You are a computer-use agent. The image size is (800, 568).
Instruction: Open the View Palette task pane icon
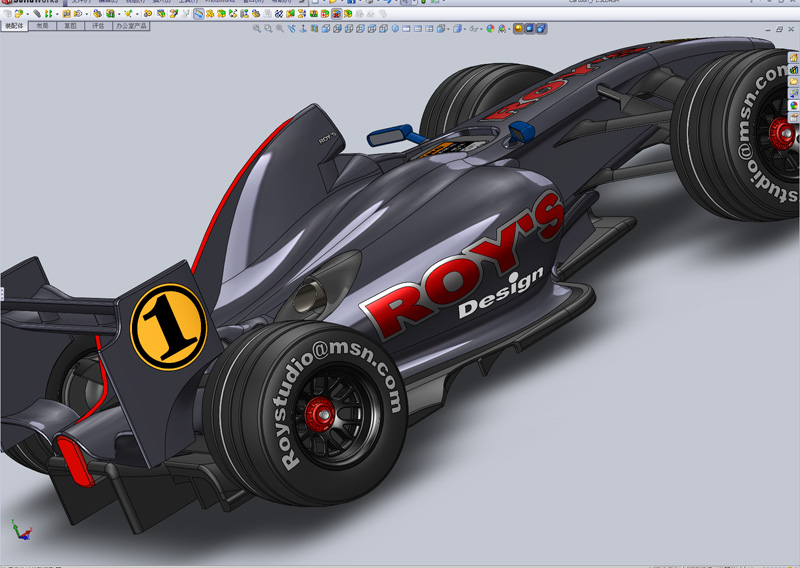pos(794,93)
